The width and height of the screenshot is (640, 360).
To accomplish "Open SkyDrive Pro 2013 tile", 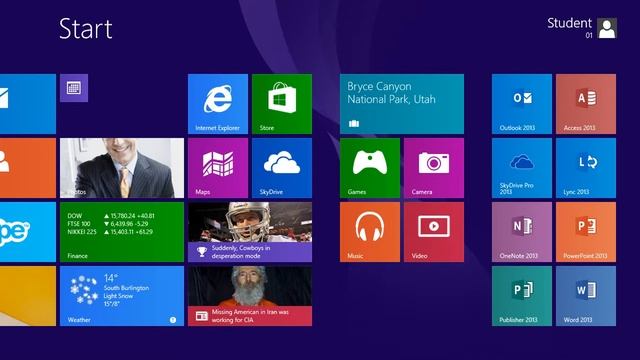I will coord(522,168).
